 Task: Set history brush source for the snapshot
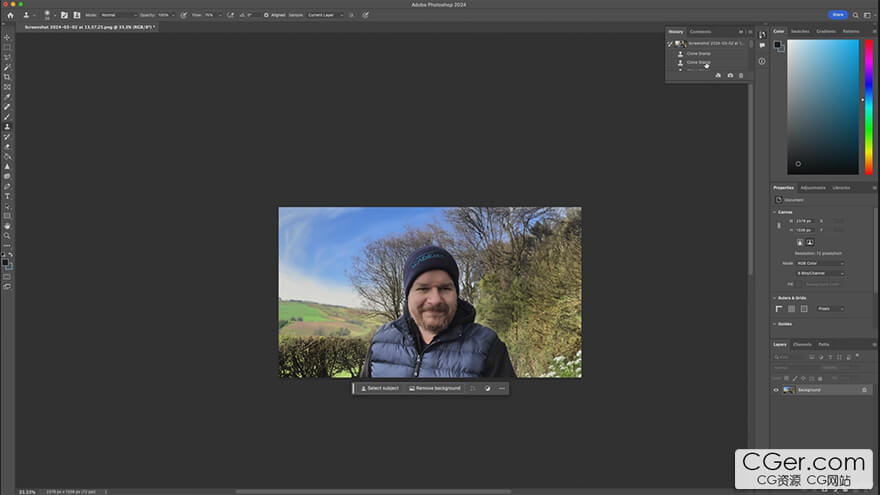click(x=670, y=43)
